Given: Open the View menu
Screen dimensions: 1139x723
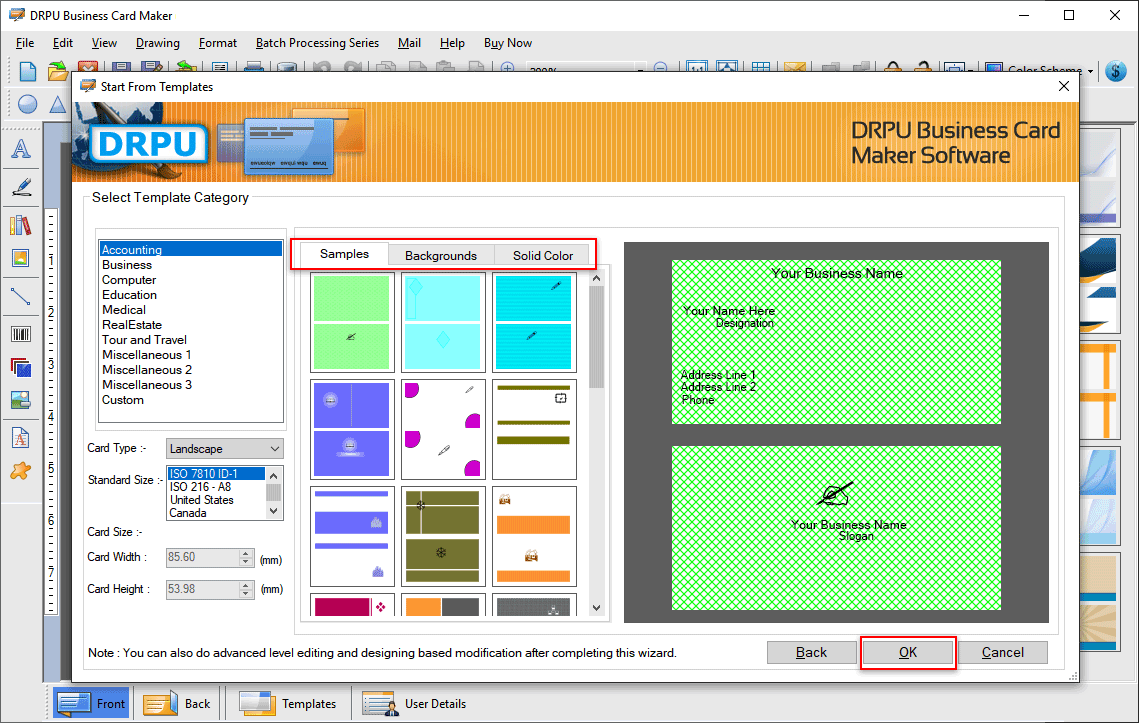Looking at the screenshot, I should click(x=104, y=43).
